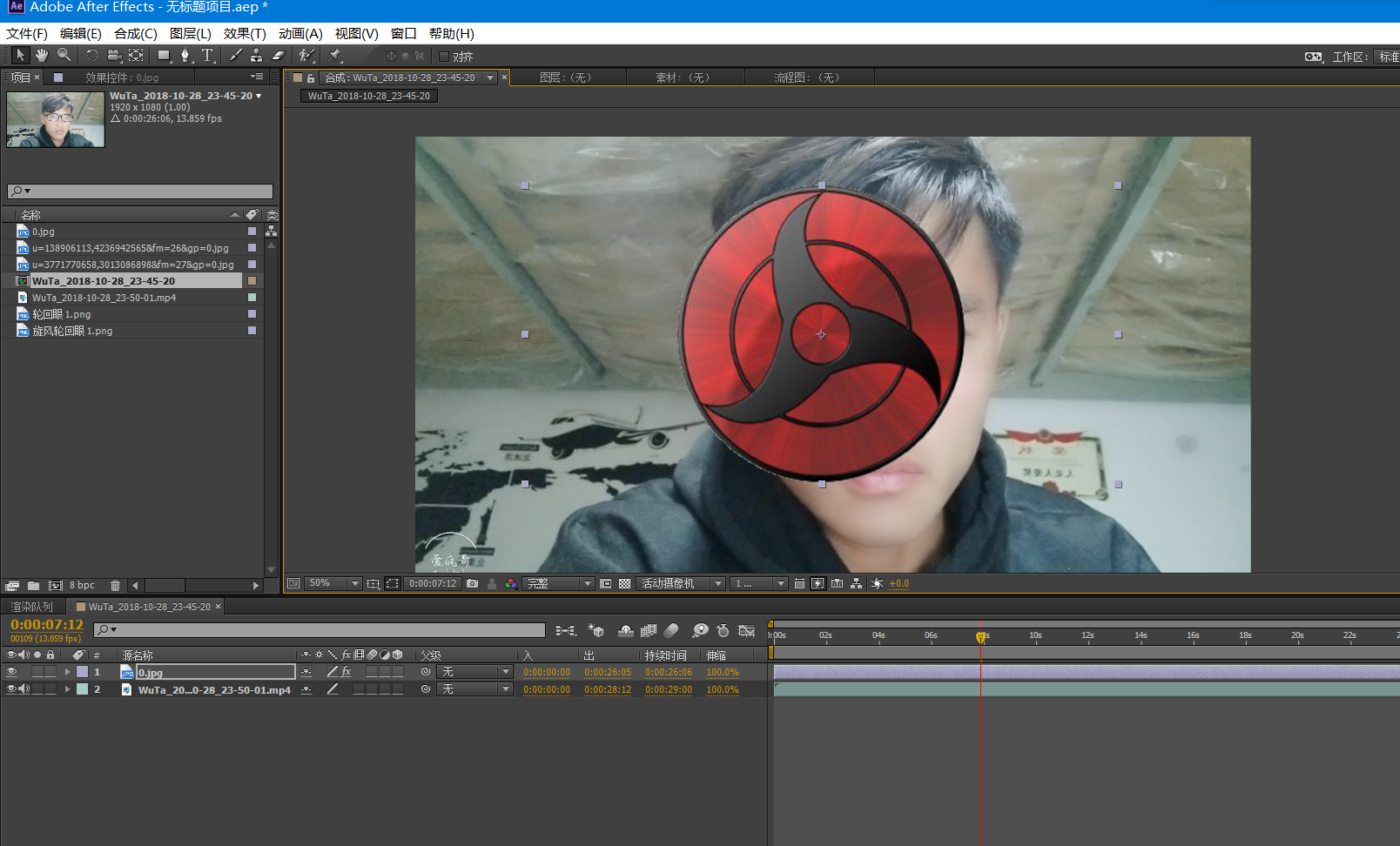Open show channel RGB color icon

pos(511,583)
